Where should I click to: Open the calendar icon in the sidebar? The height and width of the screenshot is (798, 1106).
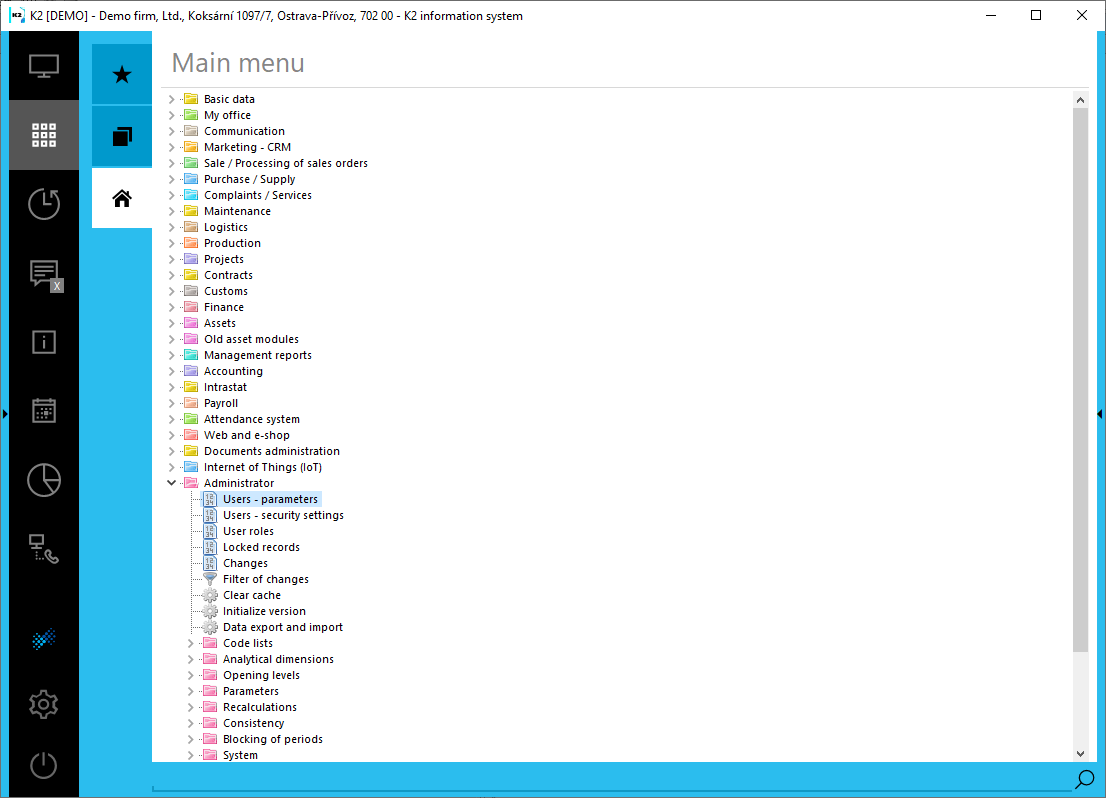(44, 410)
